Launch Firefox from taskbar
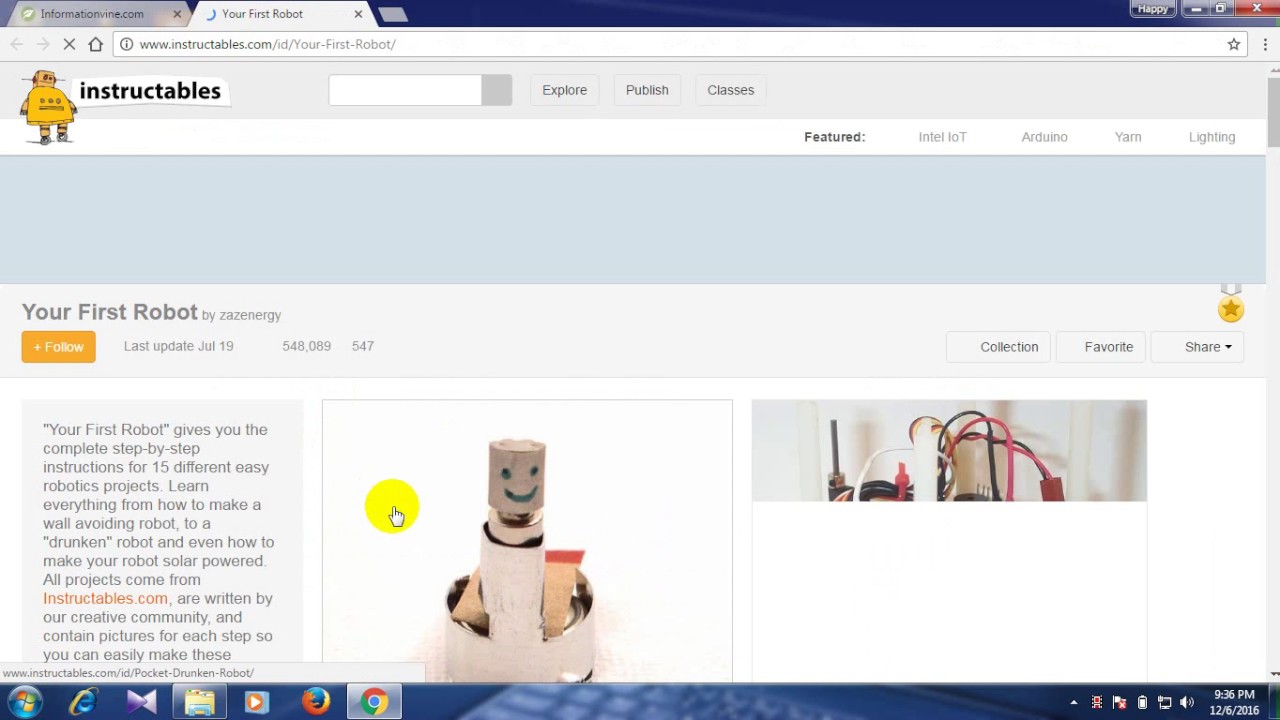 click(x=315, y=702)
